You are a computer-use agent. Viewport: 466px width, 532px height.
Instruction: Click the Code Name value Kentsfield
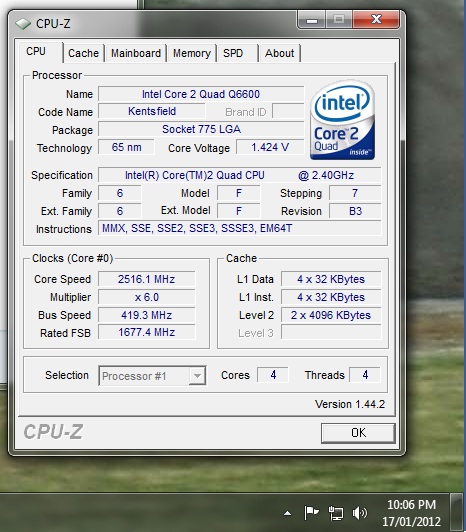pos(152,111)
